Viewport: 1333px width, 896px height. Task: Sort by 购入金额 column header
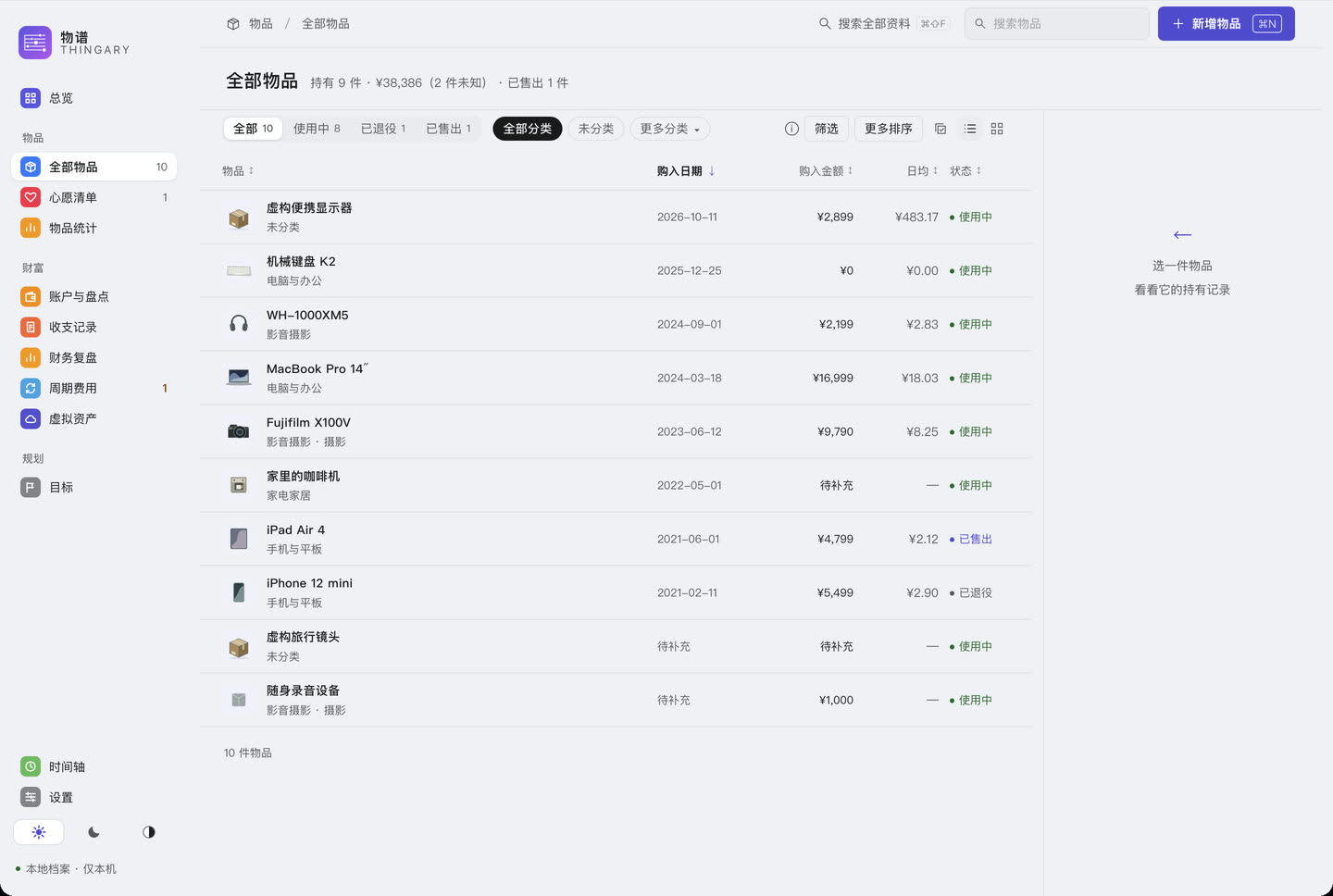(826, 171)
